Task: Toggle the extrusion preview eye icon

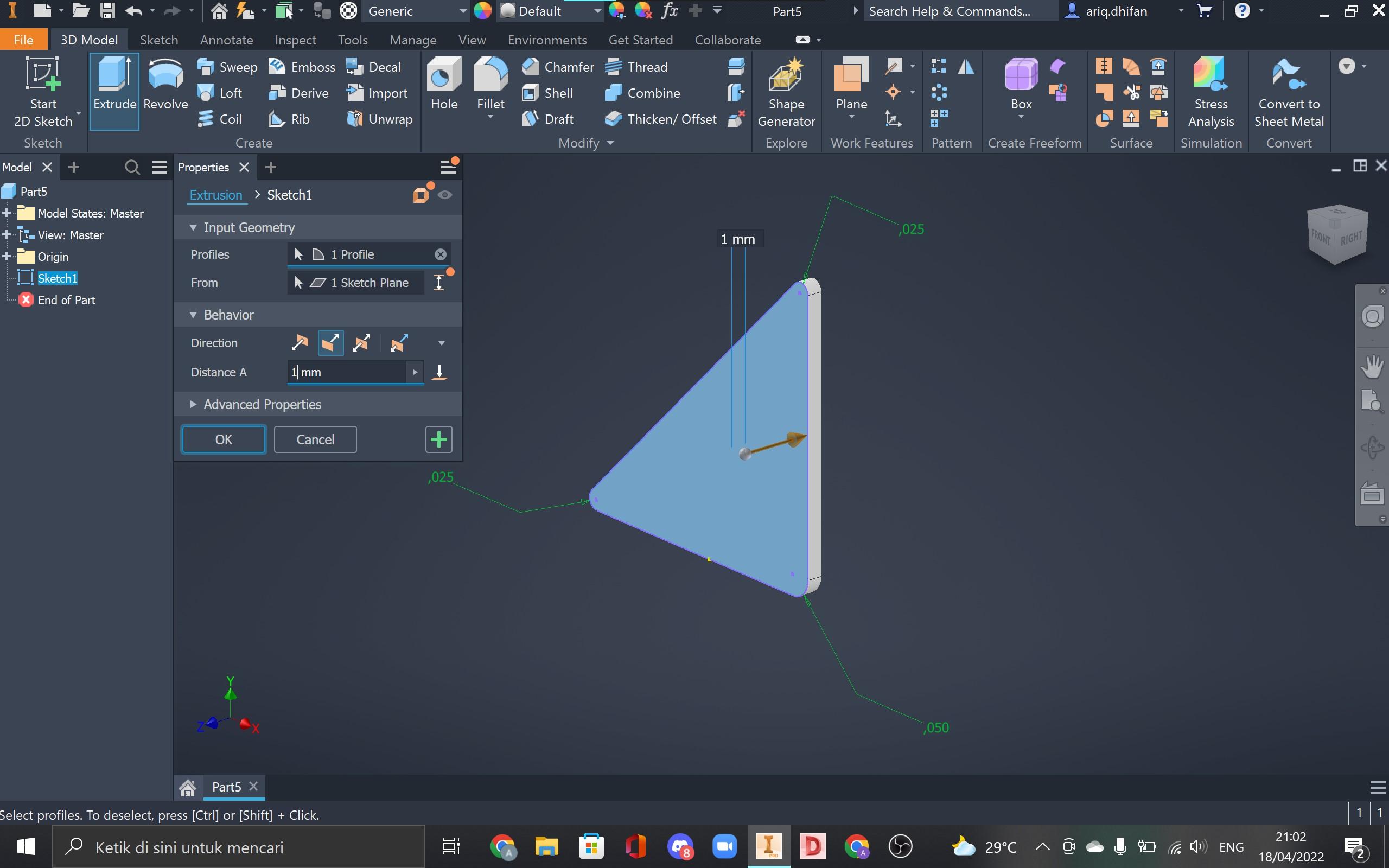Action: tap(445, 195)
